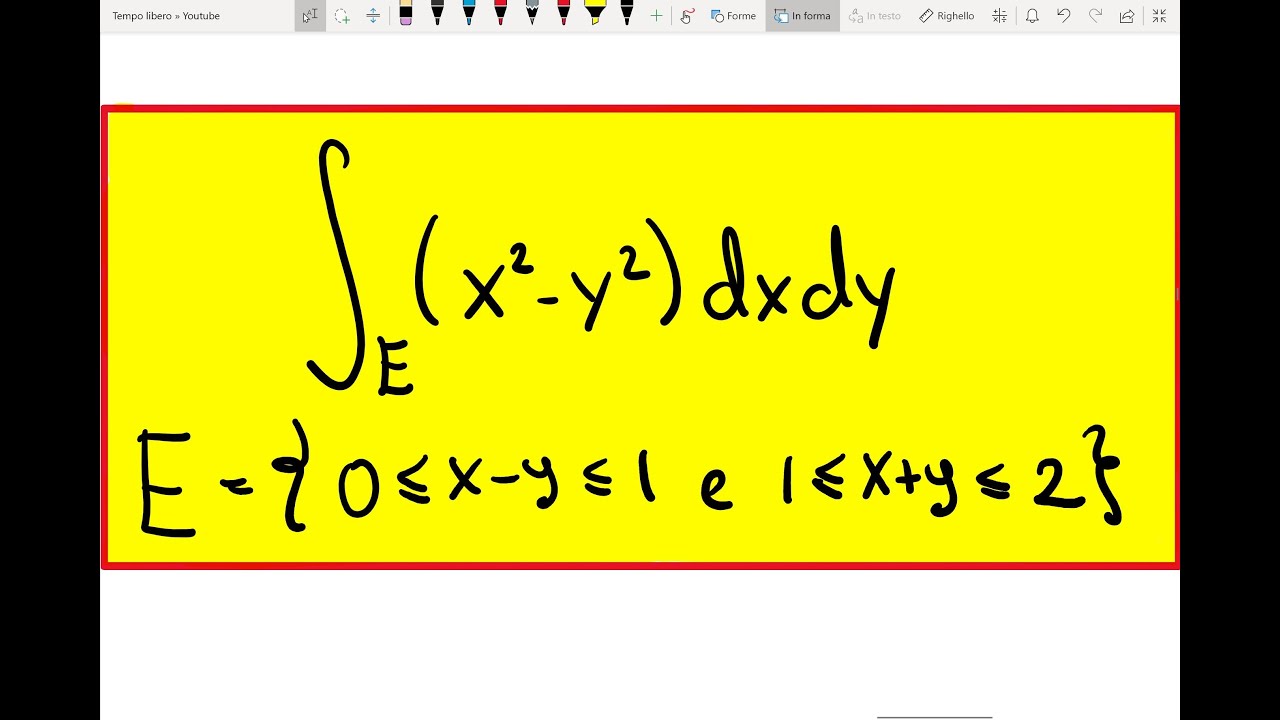Toggle draw with touch or mouse
1280x720 pixels.
pyautogui.click(x=687, y=16)
